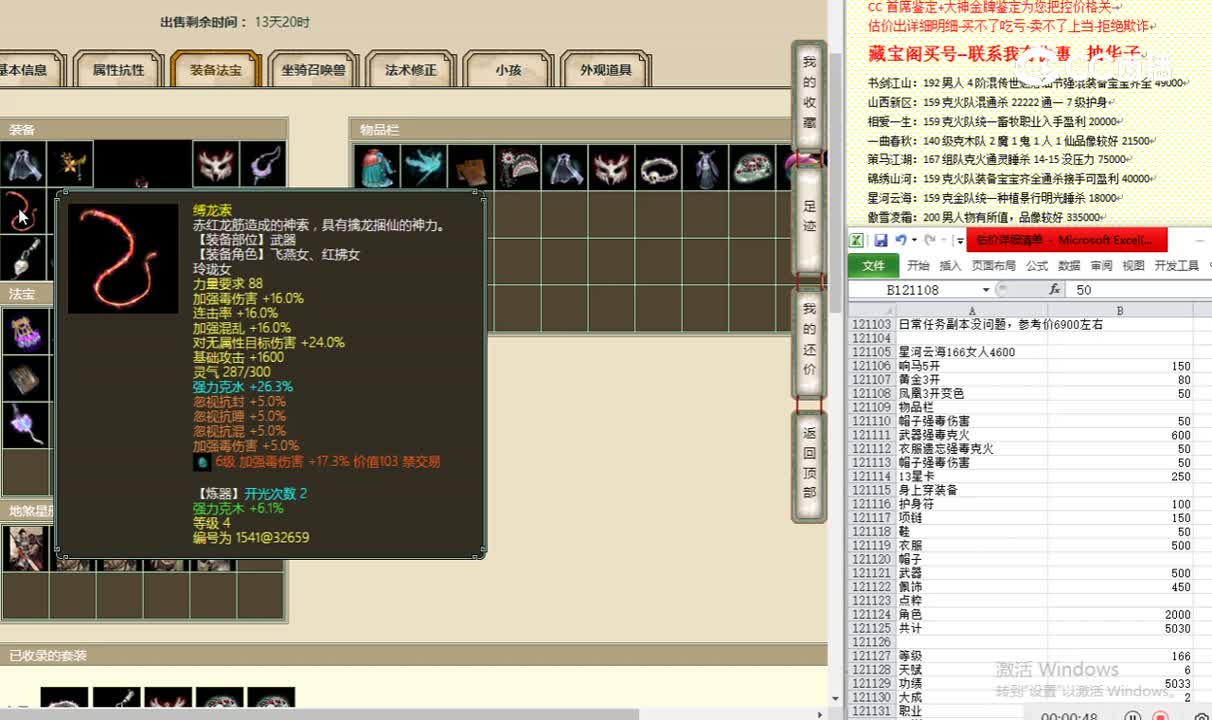Select column A header in Excel
Viewport: 1212px width, 720px height.
coord(971,311)
